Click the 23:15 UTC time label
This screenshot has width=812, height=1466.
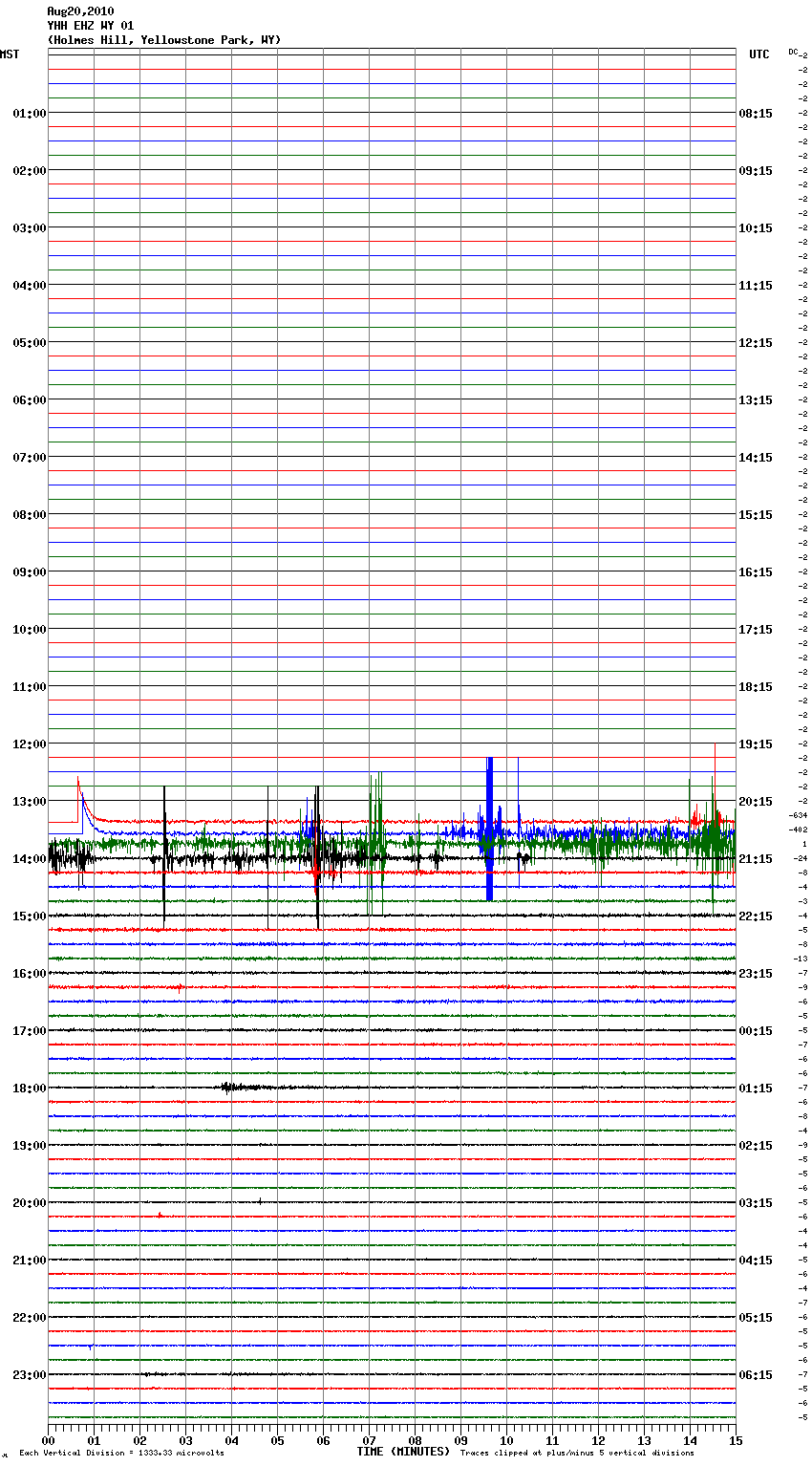pyautogui.click(x=756, y=974)
